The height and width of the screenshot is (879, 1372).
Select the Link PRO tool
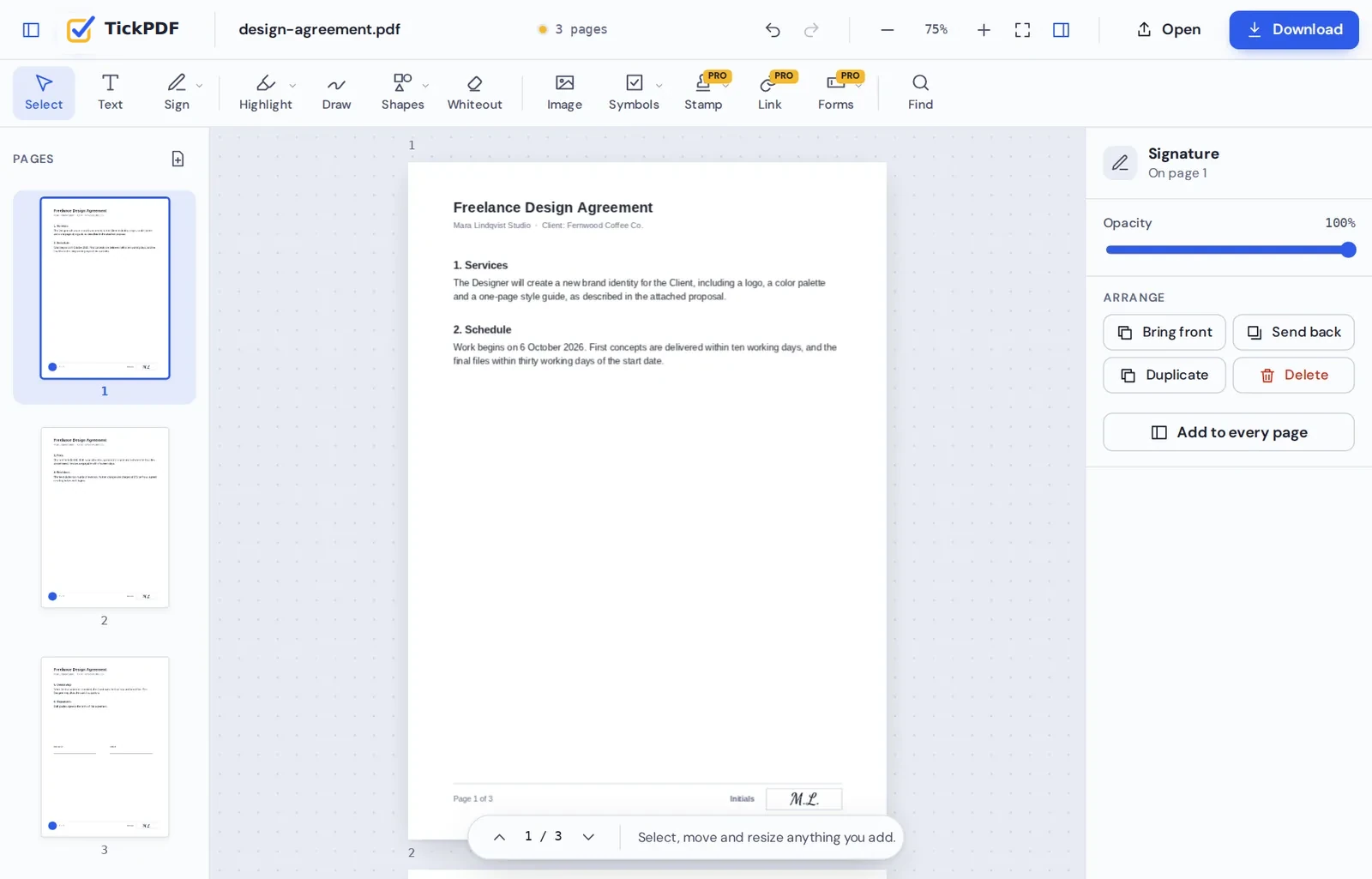[x=769, y=93]
